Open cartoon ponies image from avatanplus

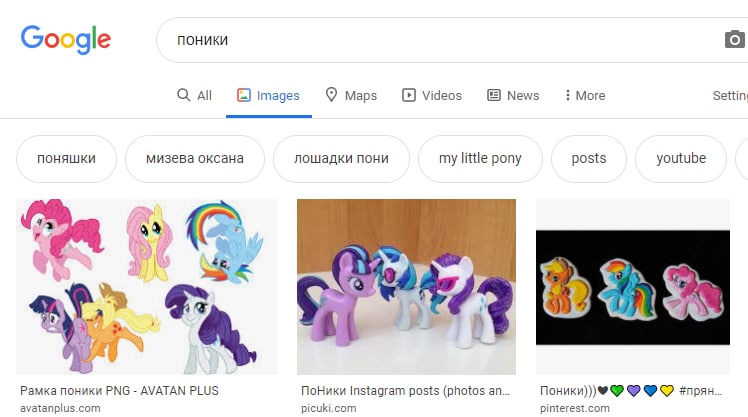point(146,287)
